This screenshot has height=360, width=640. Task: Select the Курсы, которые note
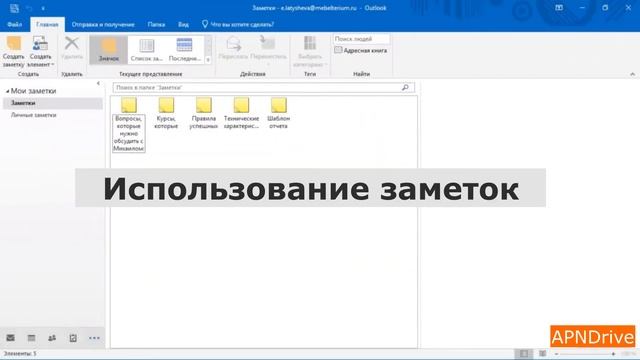tap(166, 113)
